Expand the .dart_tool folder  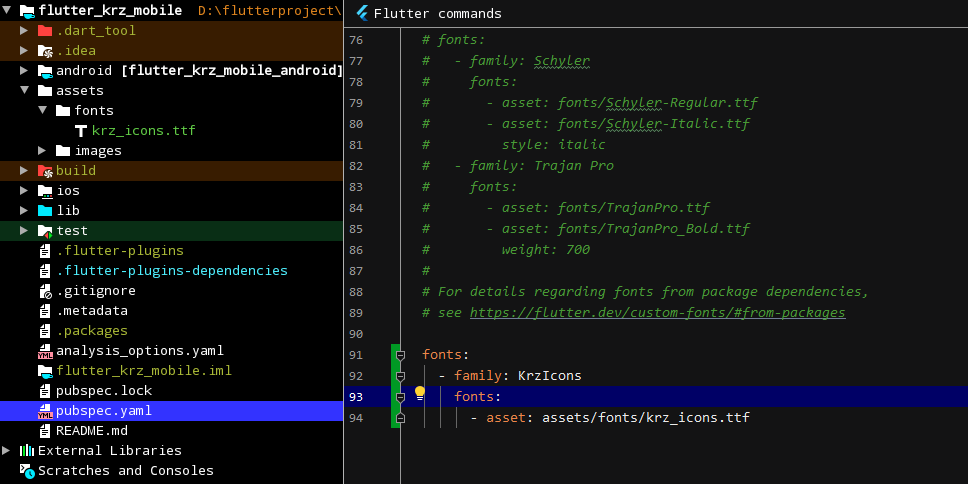(x=25, y=31)
